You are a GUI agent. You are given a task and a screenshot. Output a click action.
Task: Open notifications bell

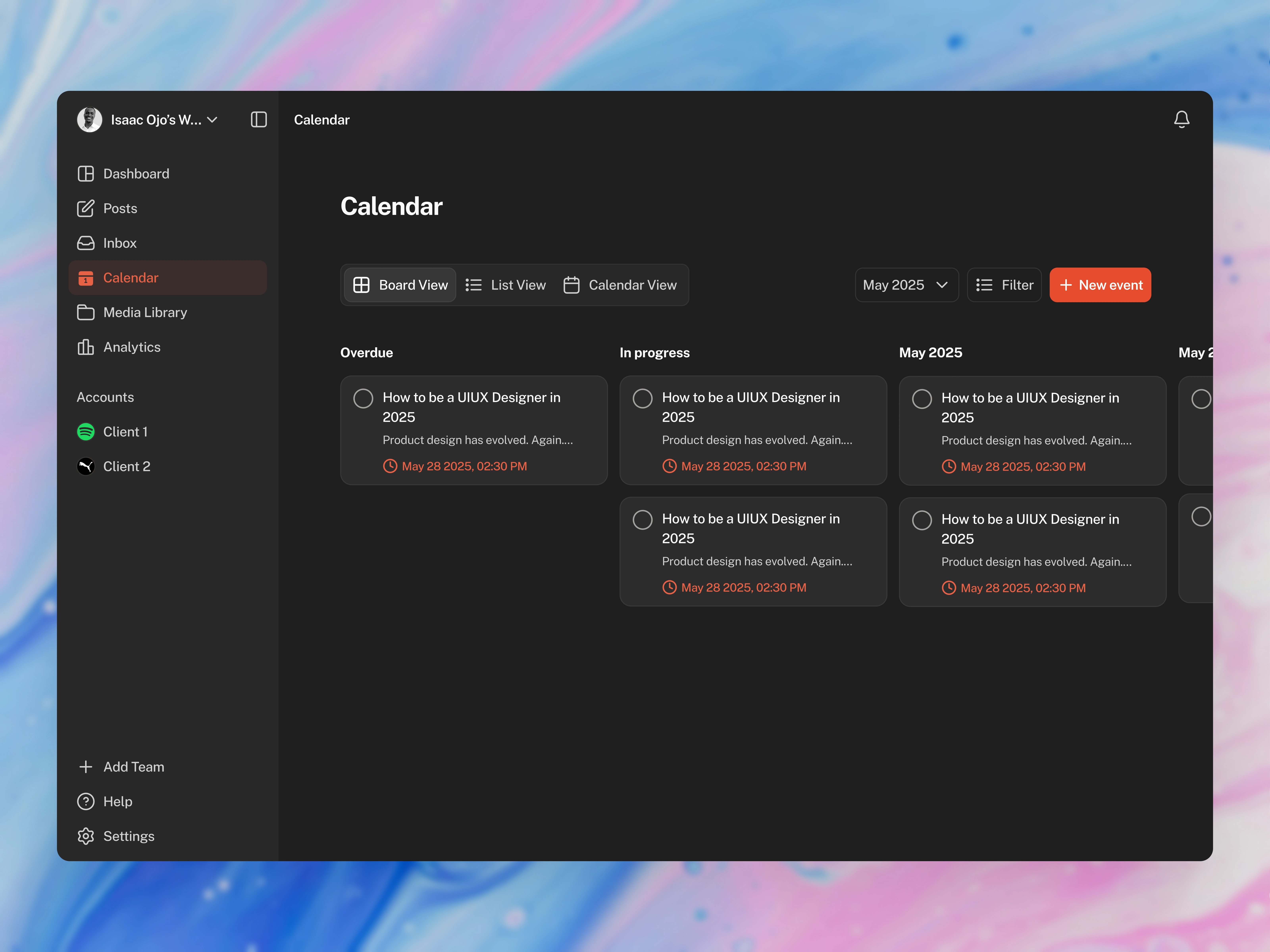(x=1181, y=119)
